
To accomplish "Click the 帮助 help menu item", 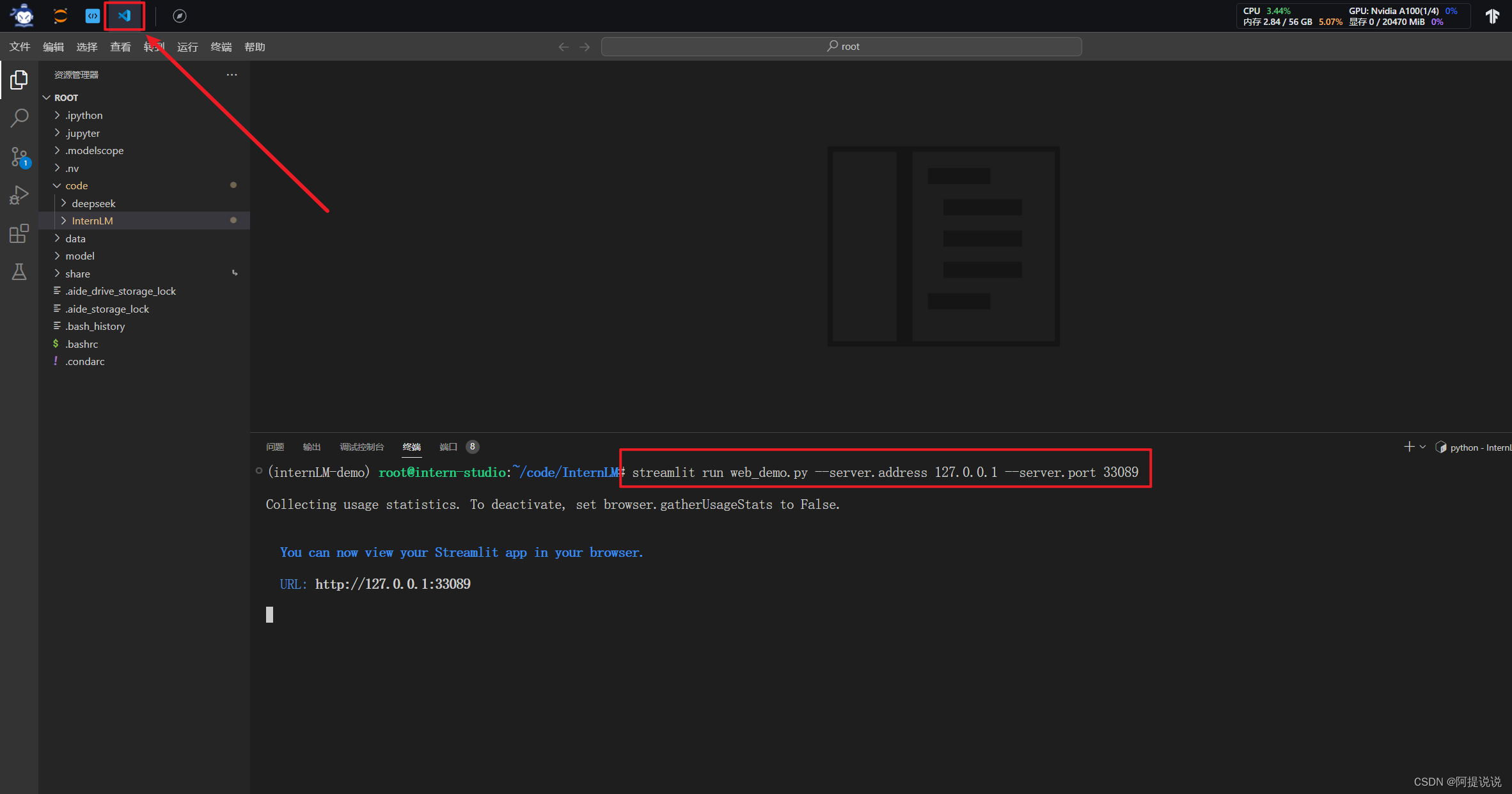I will [x=255, y=46].
